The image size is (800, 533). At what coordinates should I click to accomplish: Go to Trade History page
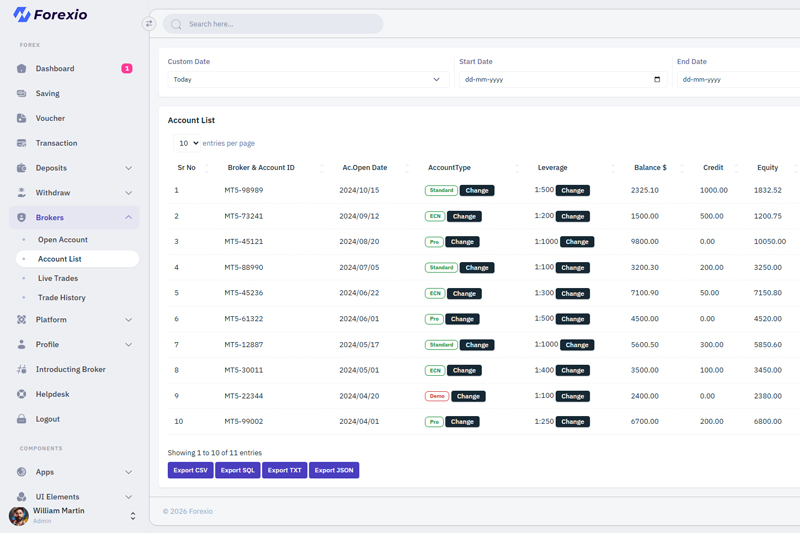(62, 298)
